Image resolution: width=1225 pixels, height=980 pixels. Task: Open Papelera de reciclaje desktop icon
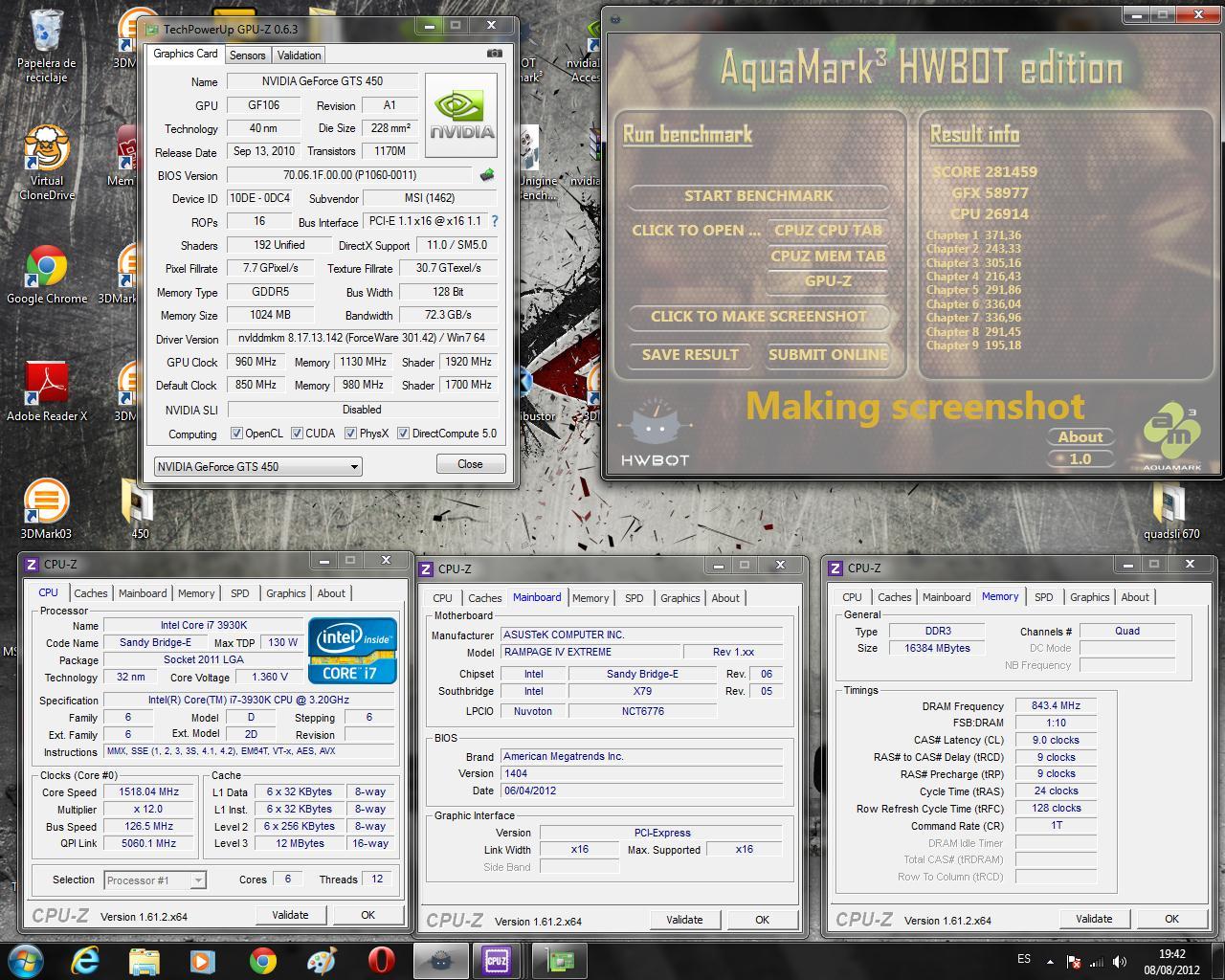(x=46, y=45)
